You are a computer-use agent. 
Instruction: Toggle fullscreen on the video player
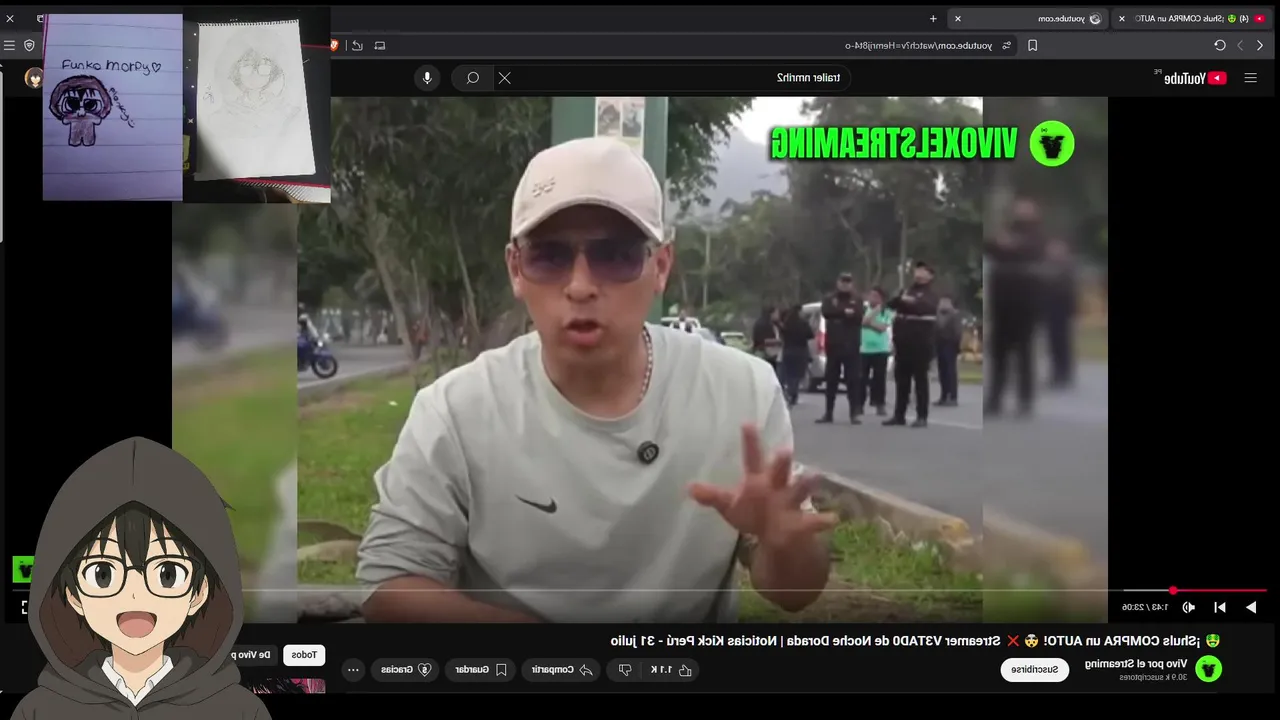[25, 607]
